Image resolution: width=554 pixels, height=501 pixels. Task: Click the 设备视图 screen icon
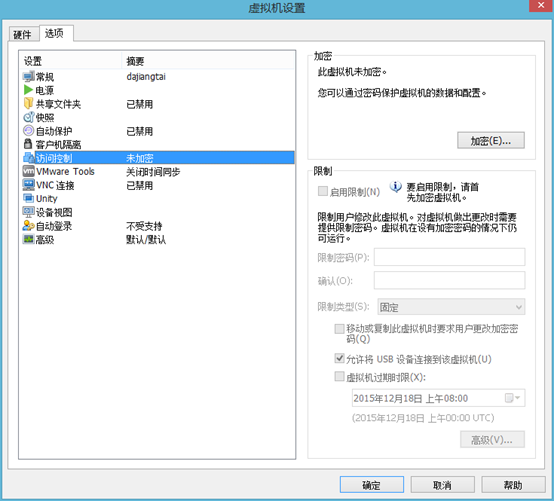pyautogui.click(x=28, y=212)
